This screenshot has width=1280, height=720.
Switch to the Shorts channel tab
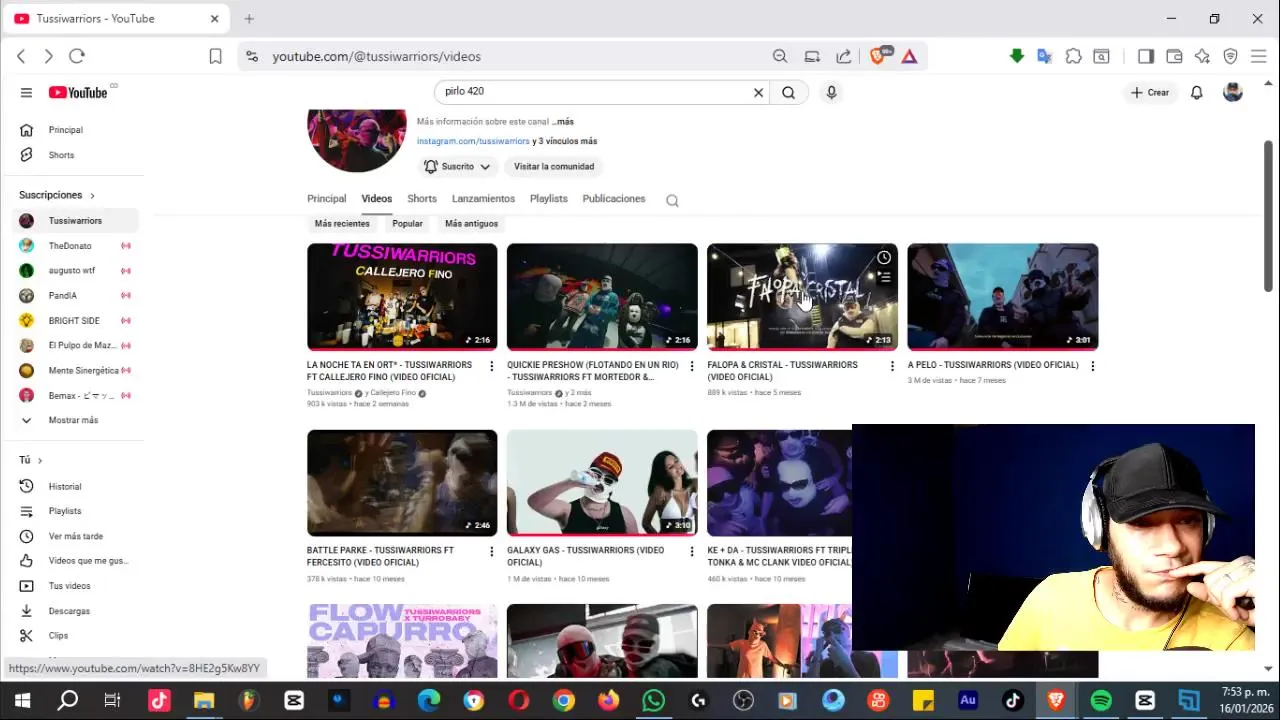pos(422,198)
